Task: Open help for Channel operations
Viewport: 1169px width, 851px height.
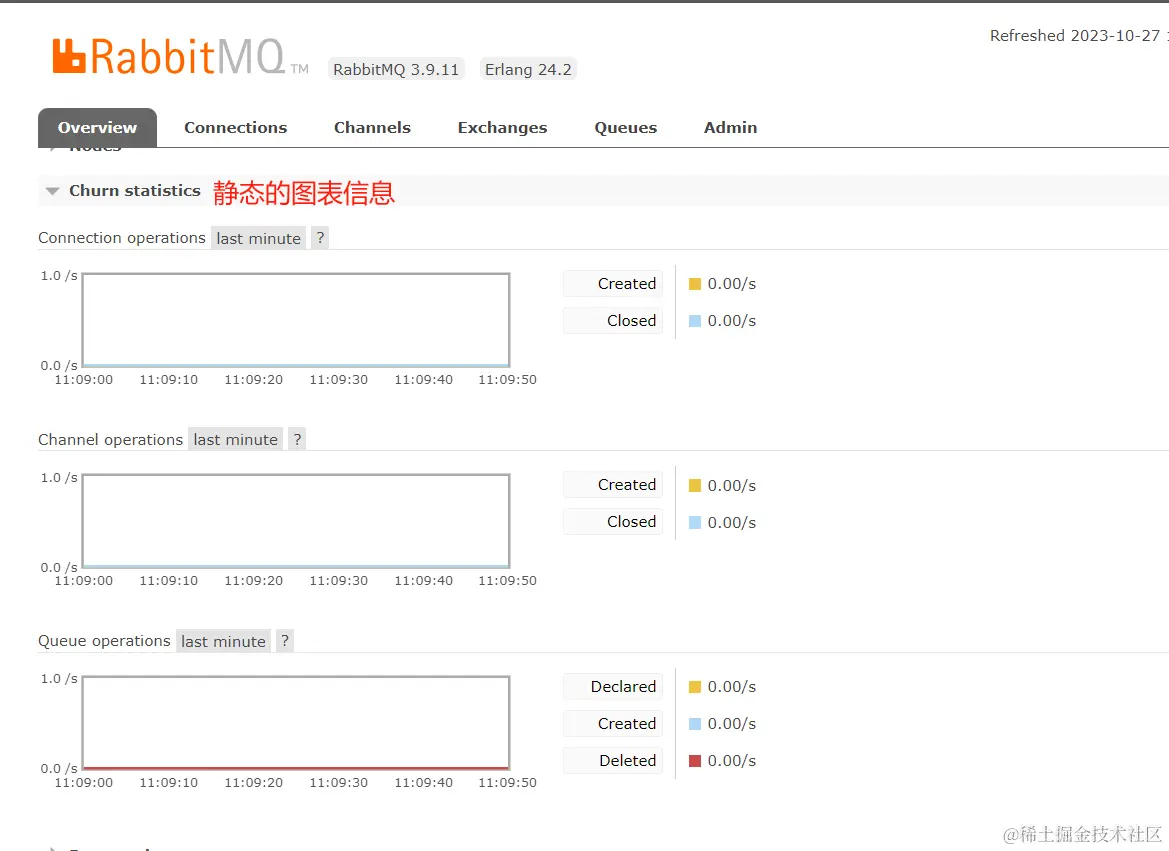Action: [297, 439]
